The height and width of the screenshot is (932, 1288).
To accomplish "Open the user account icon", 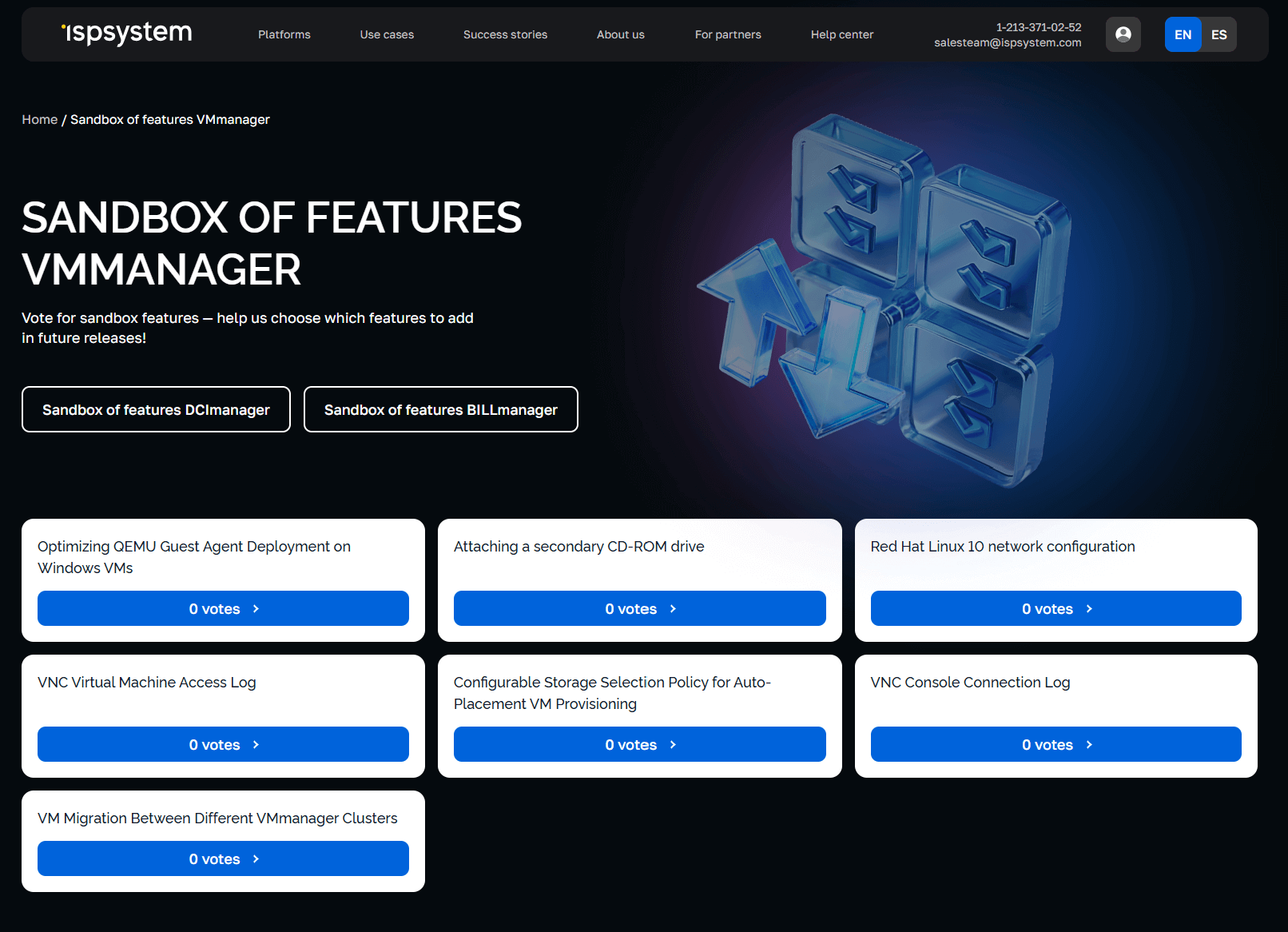I will [x=1123, y=34].
